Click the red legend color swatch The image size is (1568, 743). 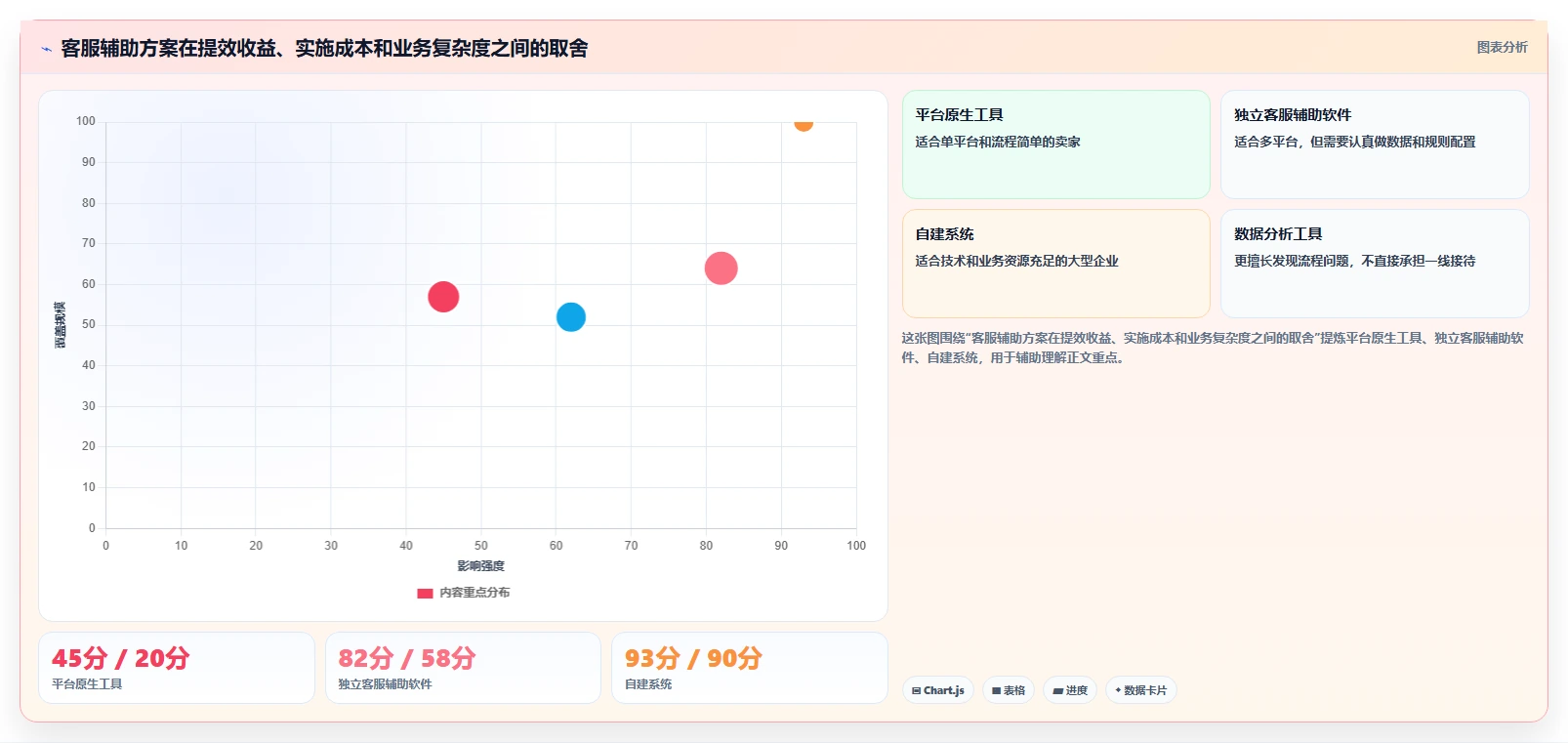coord(425,593)
